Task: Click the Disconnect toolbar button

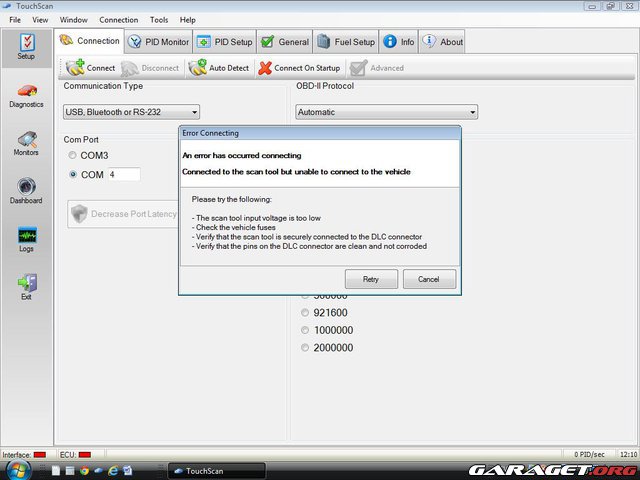Action: tap(150, 68)
